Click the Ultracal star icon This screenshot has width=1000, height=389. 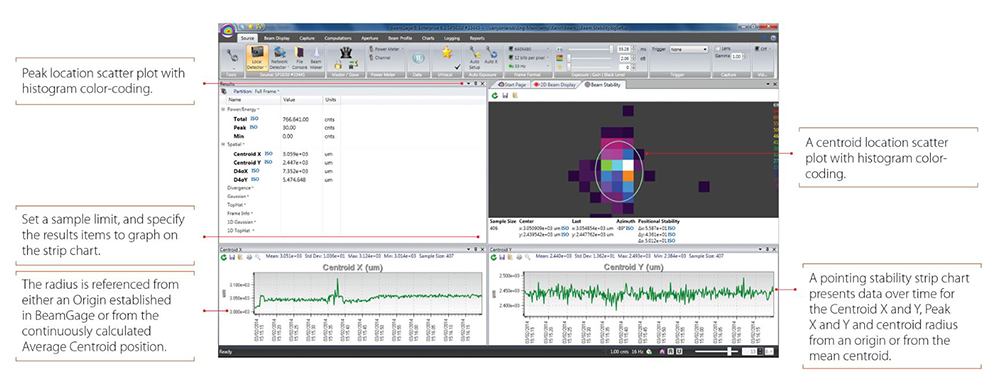pyautogui.click(x=447, y=52)
